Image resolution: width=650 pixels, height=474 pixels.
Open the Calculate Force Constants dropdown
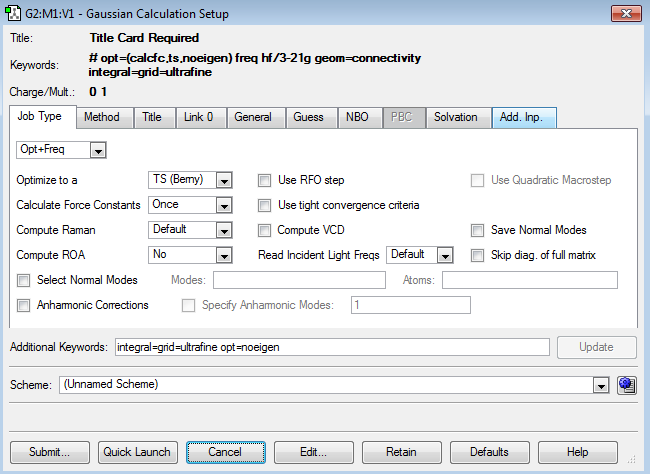pyautogui.click(x=224, y=206)
